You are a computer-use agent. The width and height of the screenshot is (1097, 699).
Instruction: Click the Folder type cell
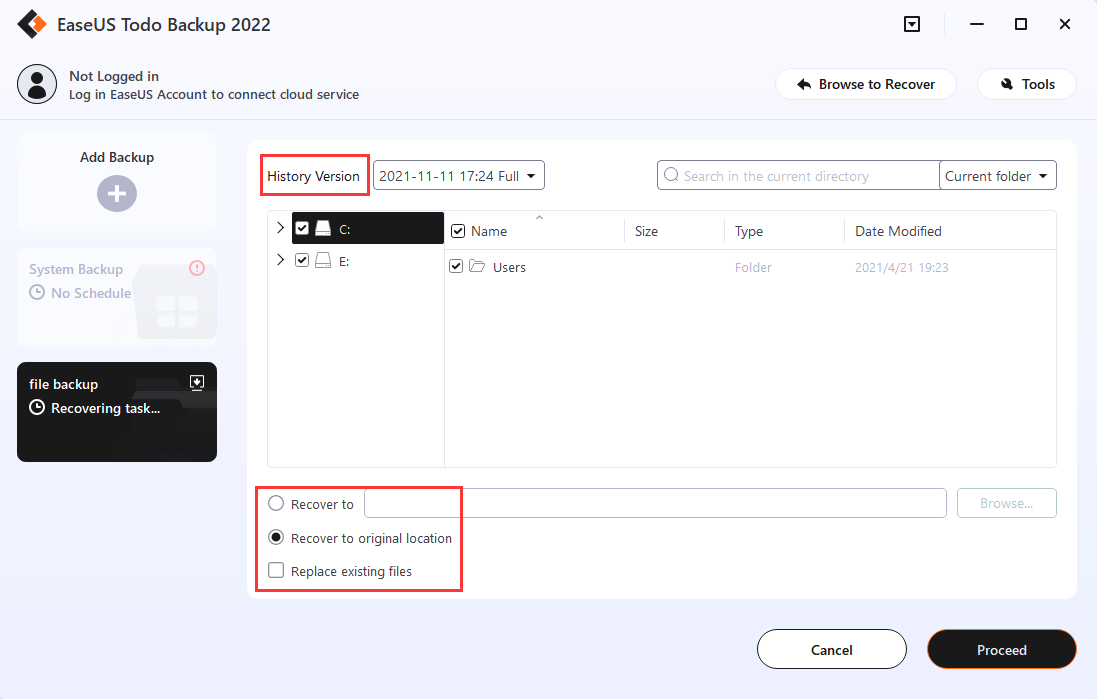click(x=753, y=267)
